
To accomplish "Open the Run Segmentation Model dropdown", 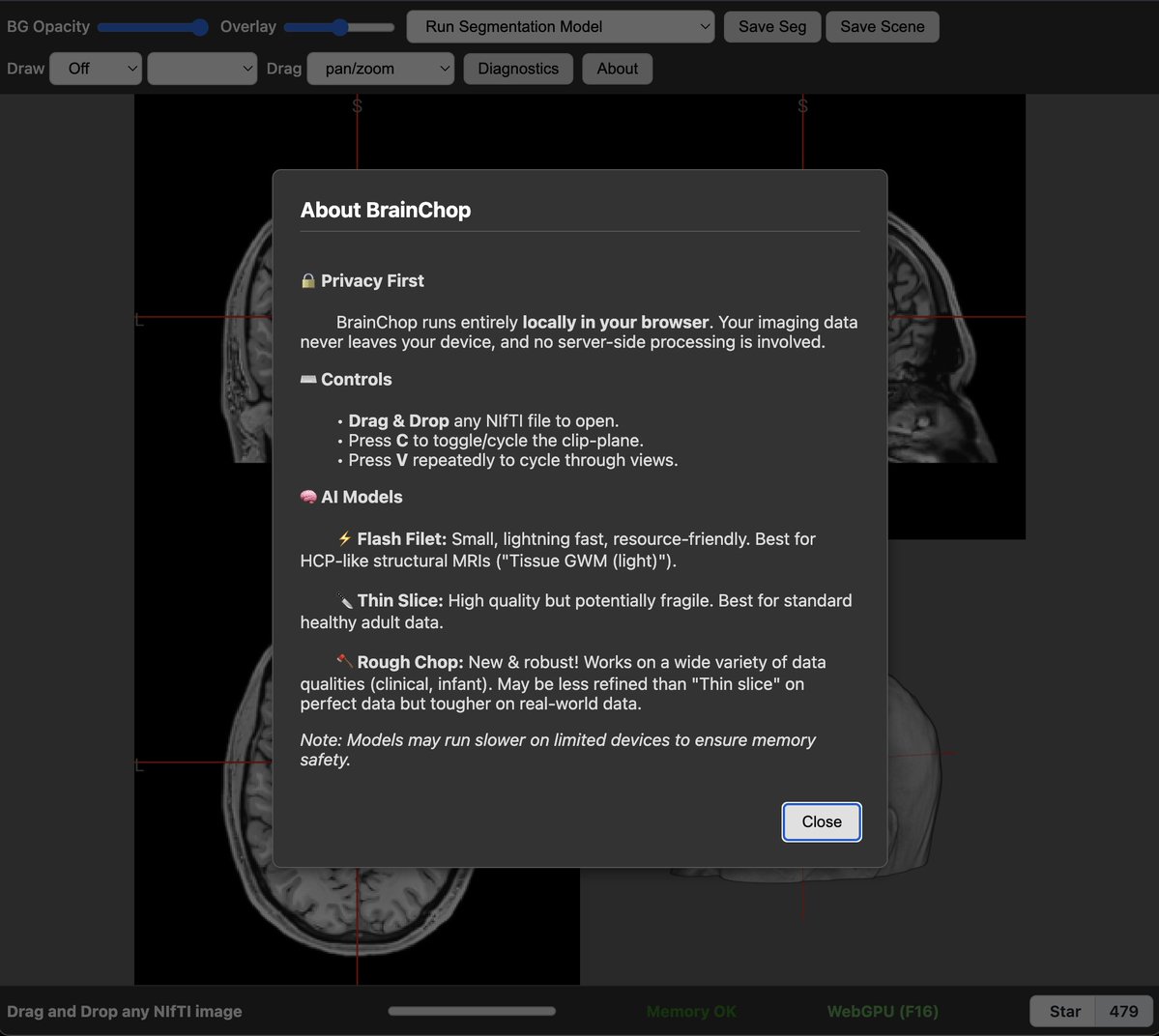I will point(560,26).
